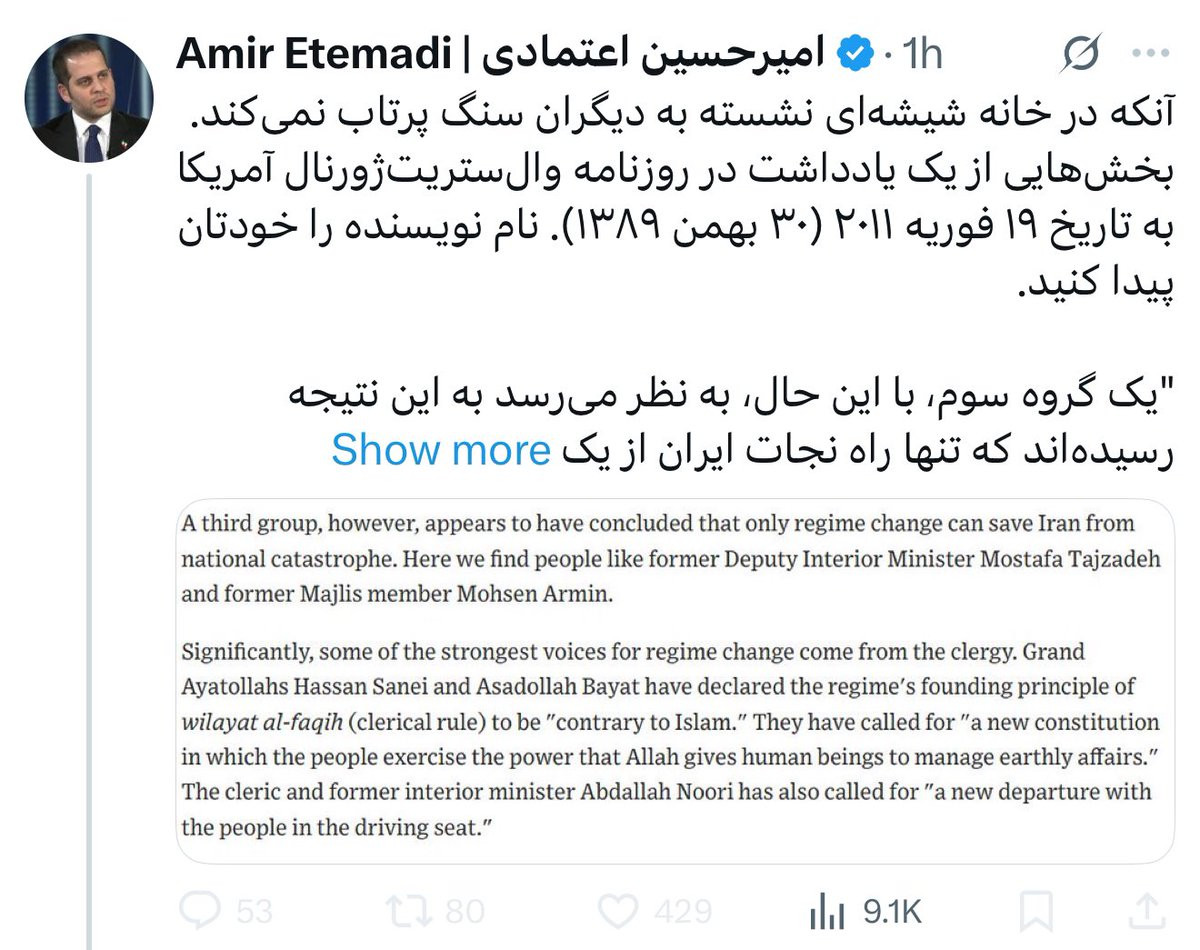The height and width of the screenshot is (950, 1200).
Task: Tap the share upload-arrow icon
Action: (x=1142, y=911)
